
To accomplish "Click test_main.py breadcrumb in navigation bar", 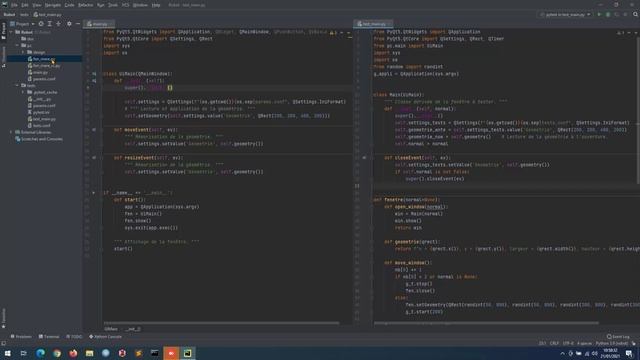I will (x=47, y=15).
